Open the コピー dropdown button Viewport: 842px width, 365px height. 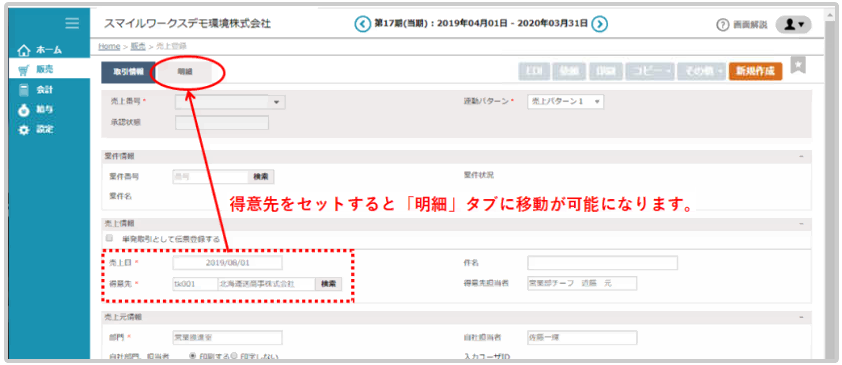click(x=649, y=71)
